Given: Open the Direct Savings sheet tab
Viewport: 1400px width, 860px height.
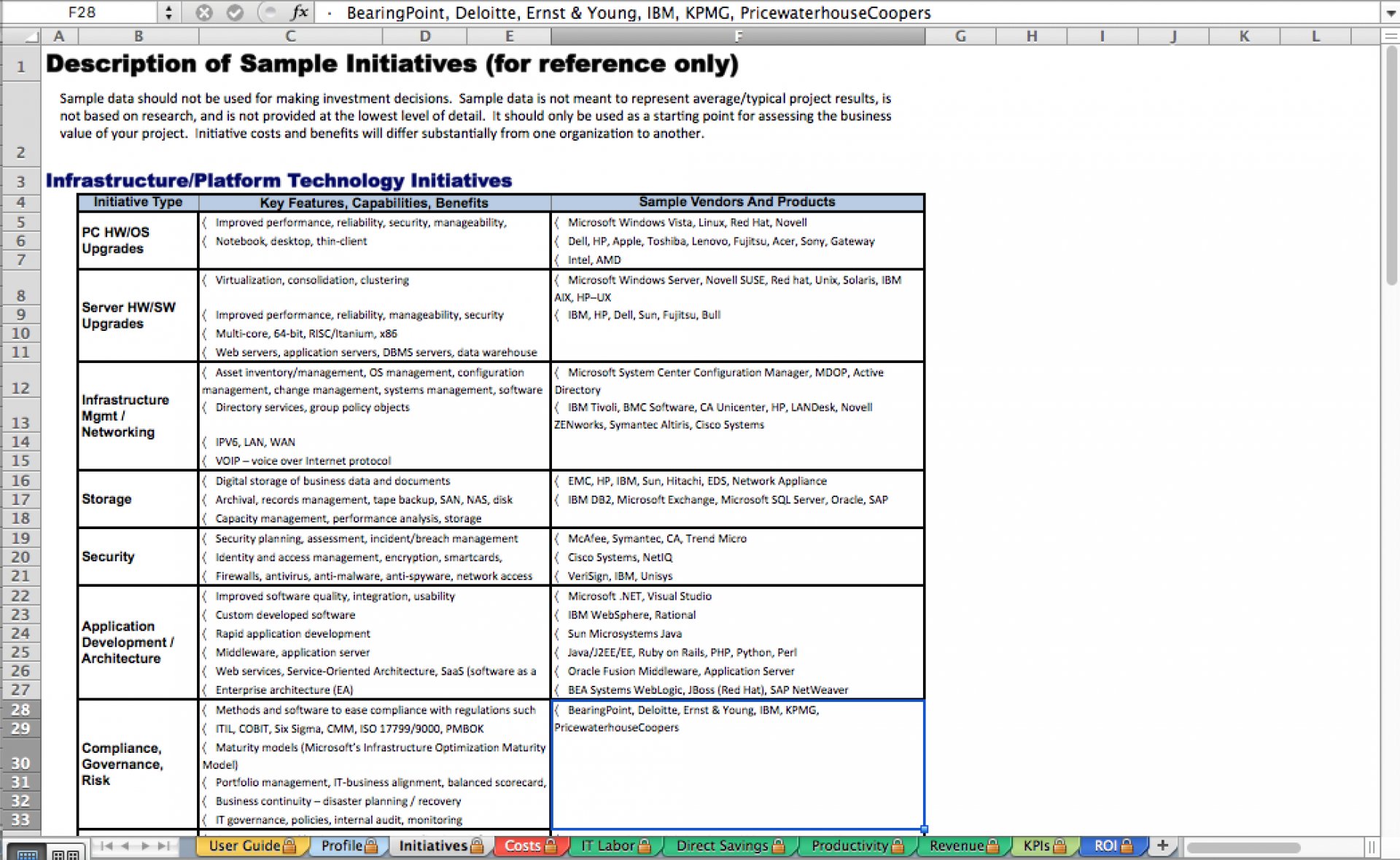Looking at the screenshot, I should tap(730, 845).
